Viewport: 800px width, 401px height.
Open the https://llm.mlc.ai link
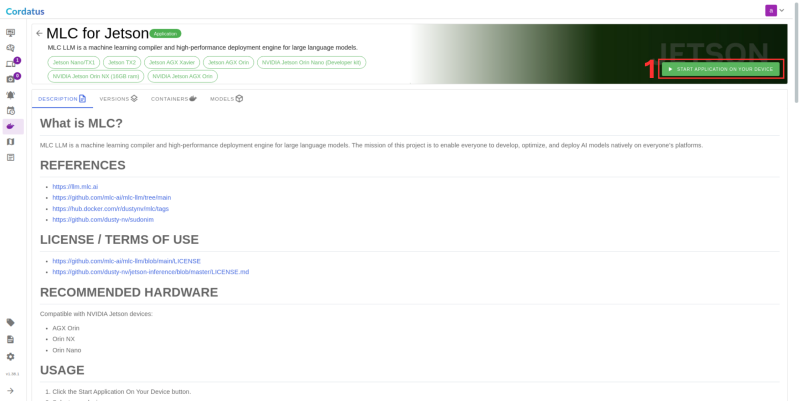pyautogui.click(x=75, y=187)
